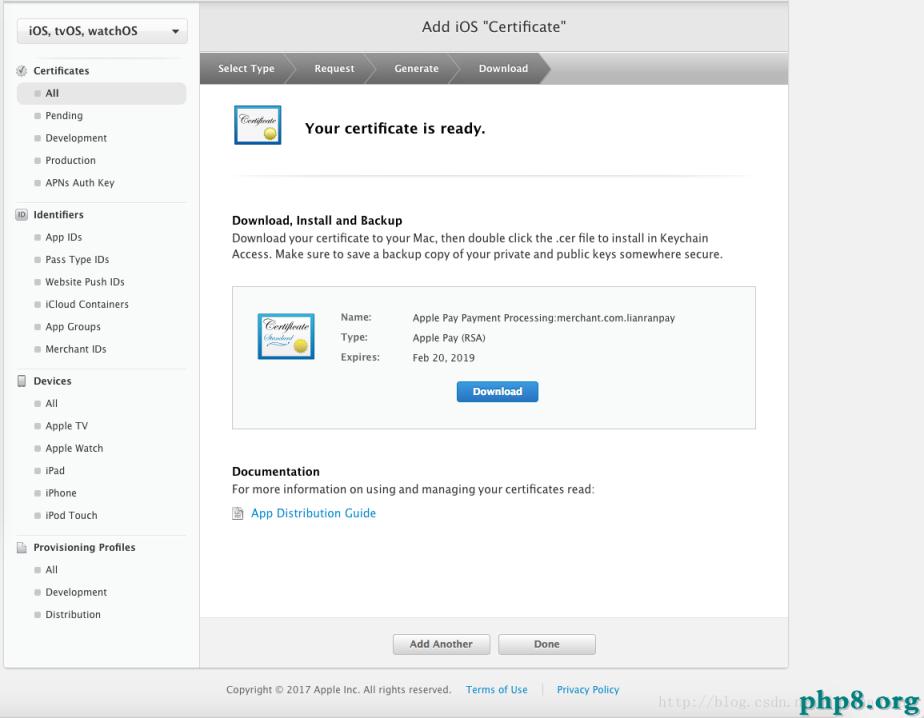
Task: Click the Identifiers ID icon in sidebar
Action: (22, 215)
